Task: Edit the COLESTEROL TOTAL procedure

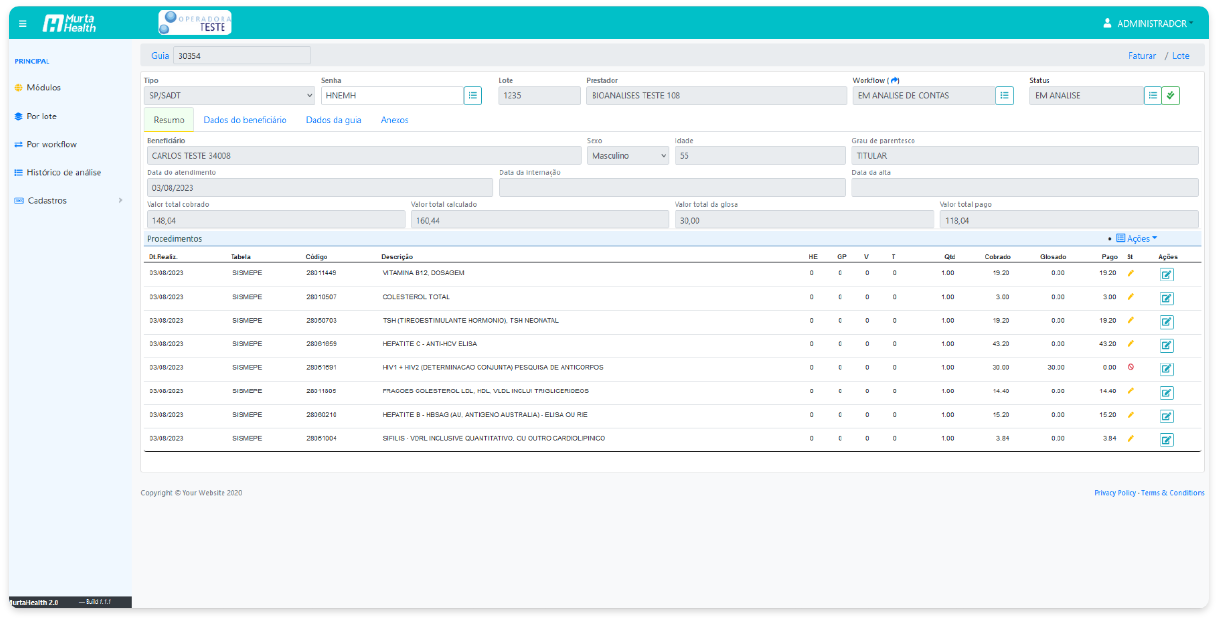Action: tap(1166, 298)
